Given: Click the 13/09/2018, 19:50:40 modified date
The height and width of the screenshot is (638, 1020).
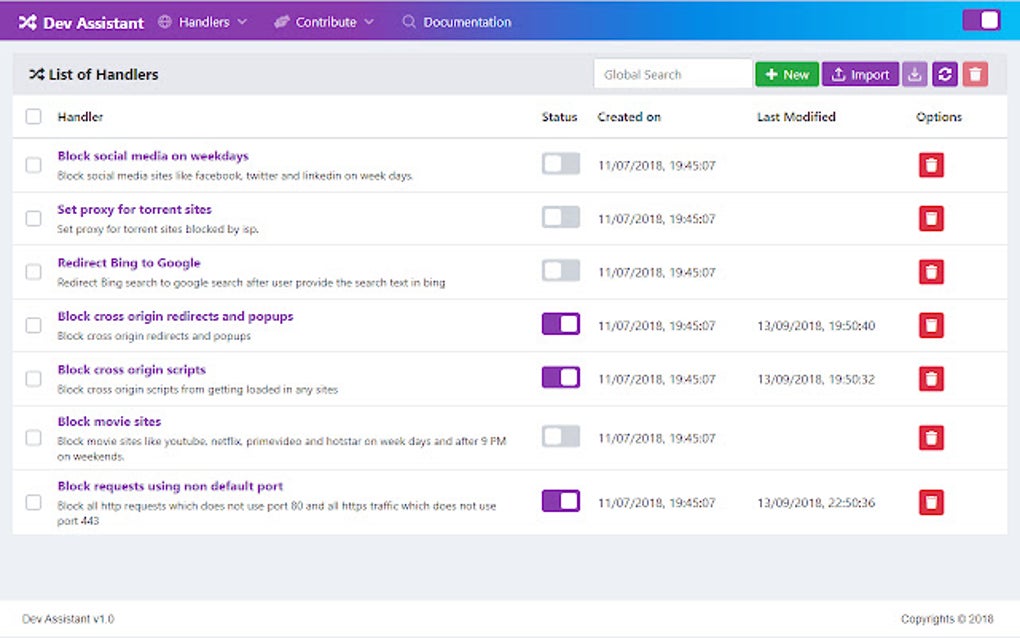Looking at the screenshot, I should [x=816, y=325].
